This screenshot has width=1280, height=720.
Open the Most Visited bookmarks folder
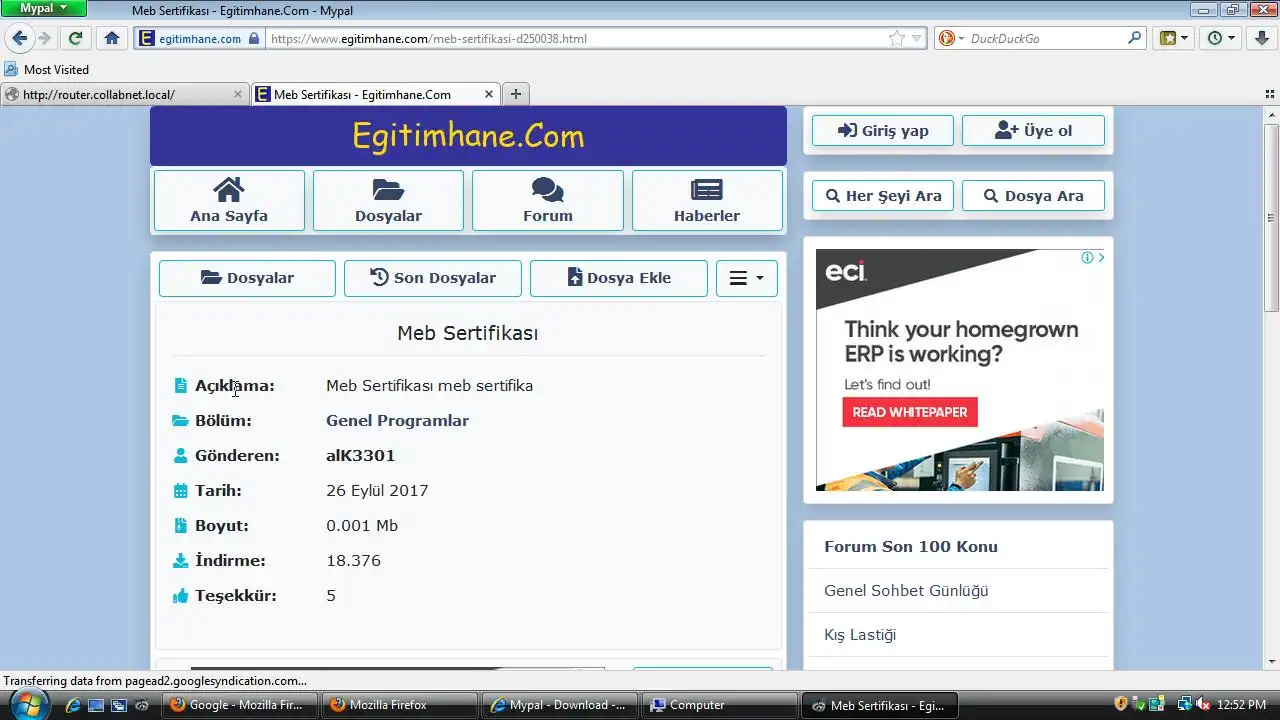[x=47, y=69]
